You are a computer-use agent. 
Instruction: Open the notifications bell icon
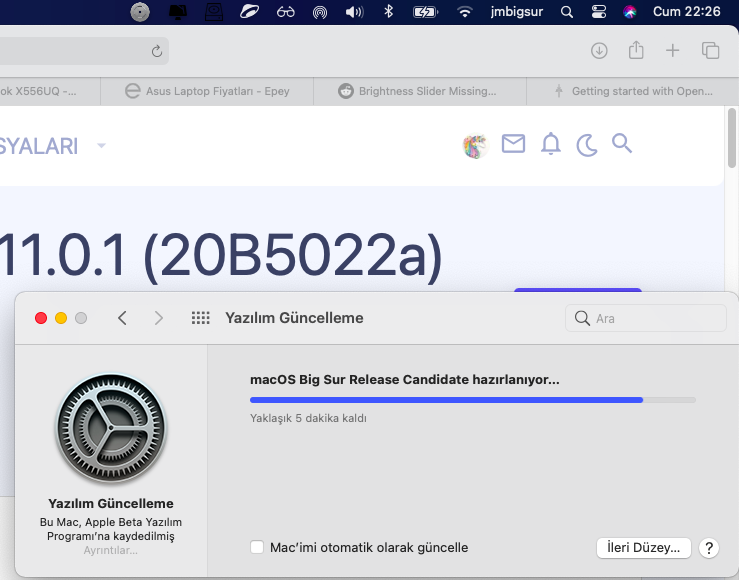click(x=550, y=145)
